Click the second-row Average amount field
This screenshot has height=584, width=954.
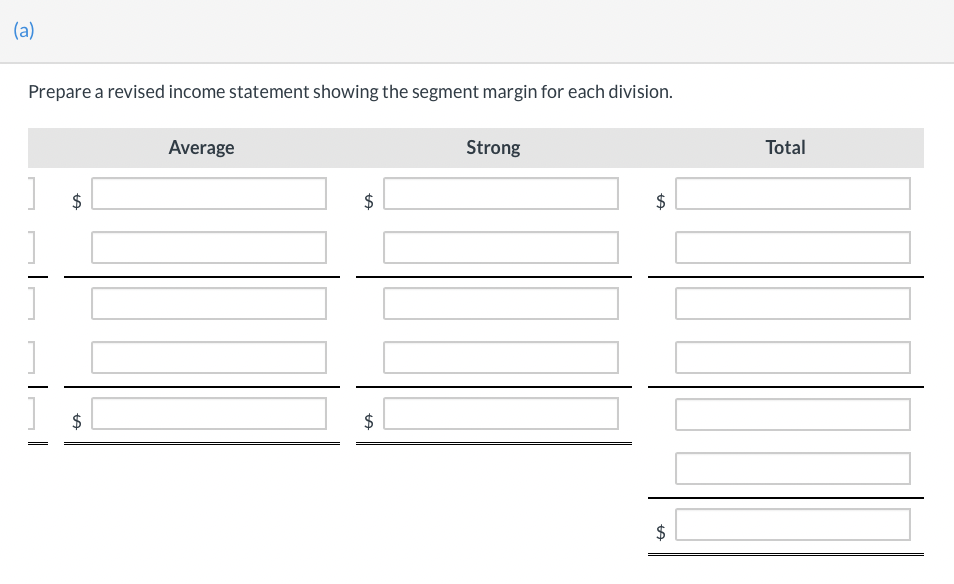209,248
